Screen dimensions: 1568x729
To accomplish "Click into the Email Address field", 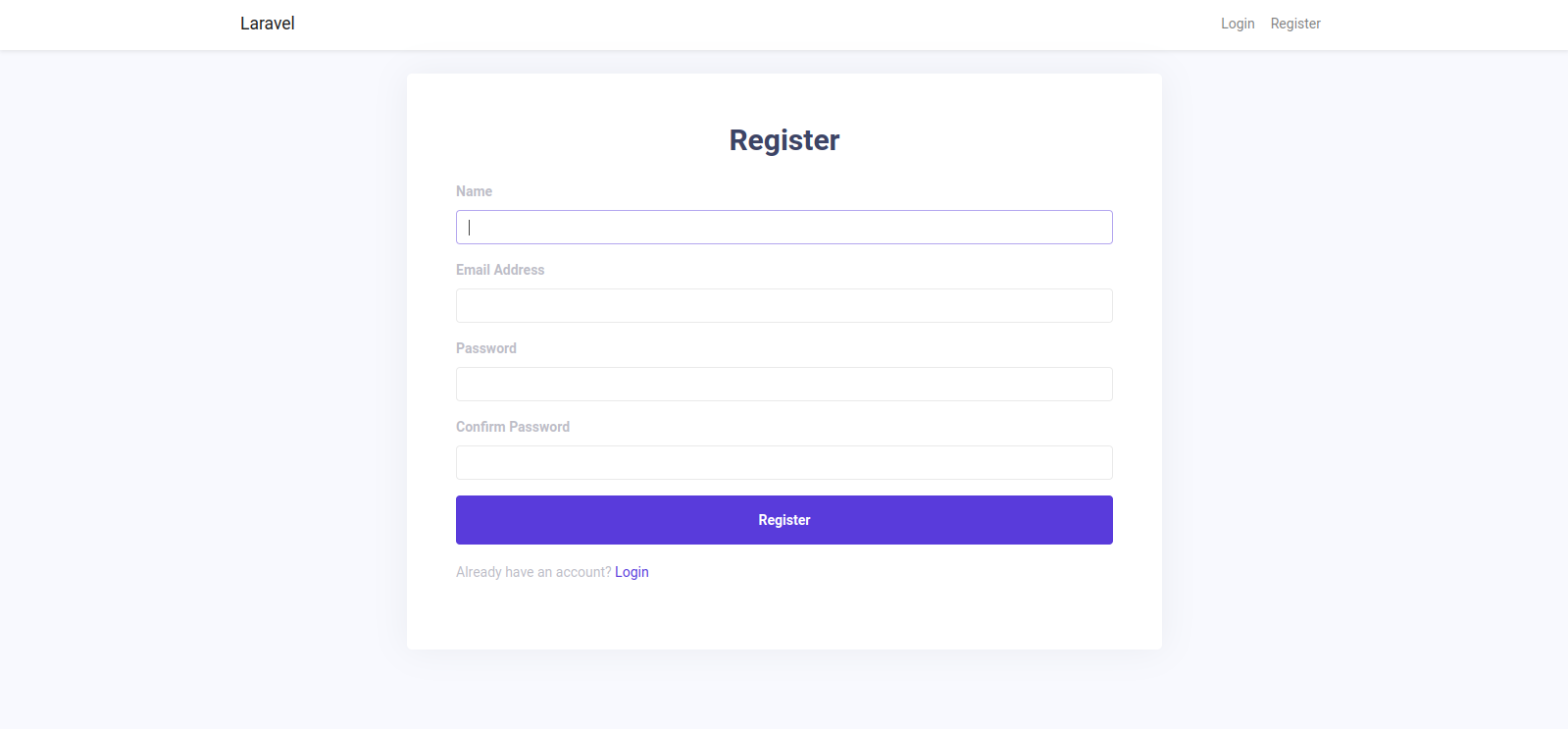I will tap(784, 306).
